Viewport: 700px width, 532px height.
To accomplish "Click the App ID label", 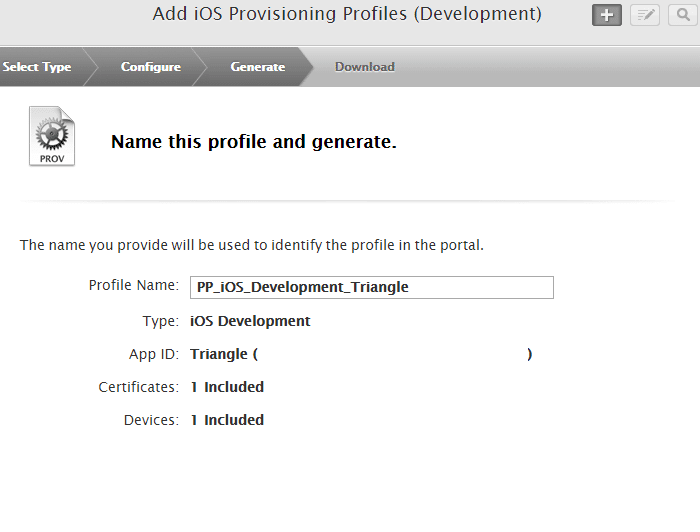I will pos(147,354).
